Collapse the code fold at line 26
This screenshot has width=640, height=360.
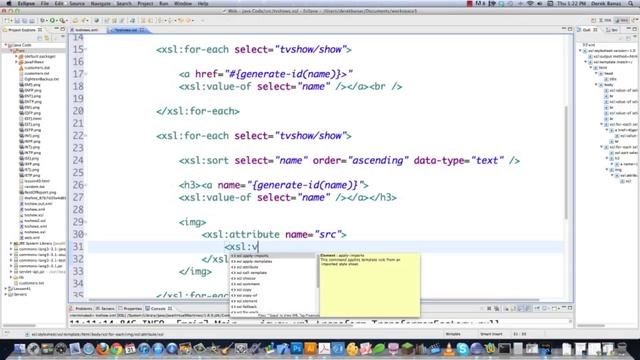(86, 185)
